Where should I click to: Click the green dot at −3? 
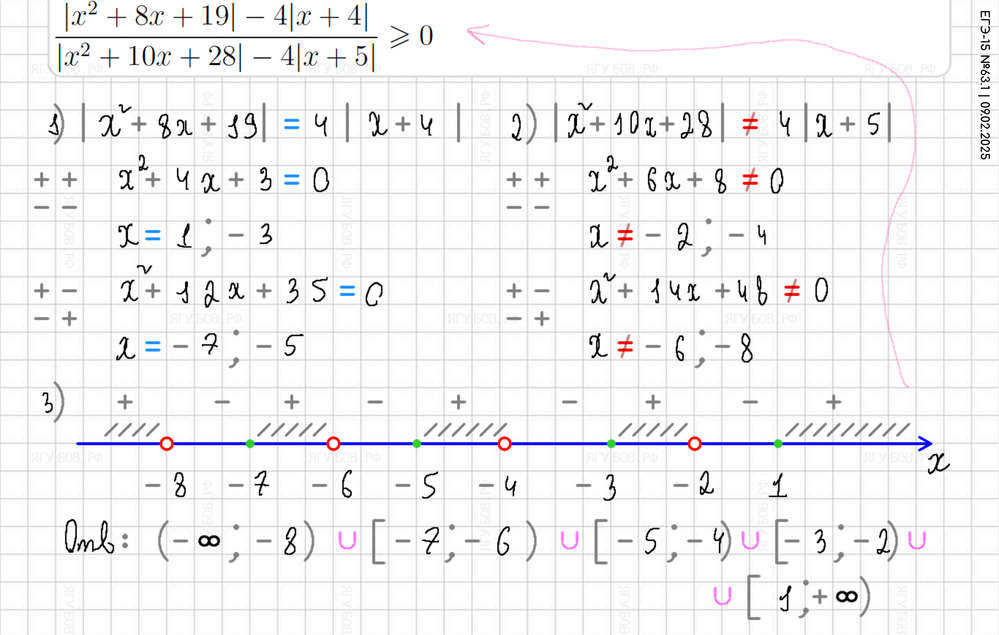(x=611, y=443)
